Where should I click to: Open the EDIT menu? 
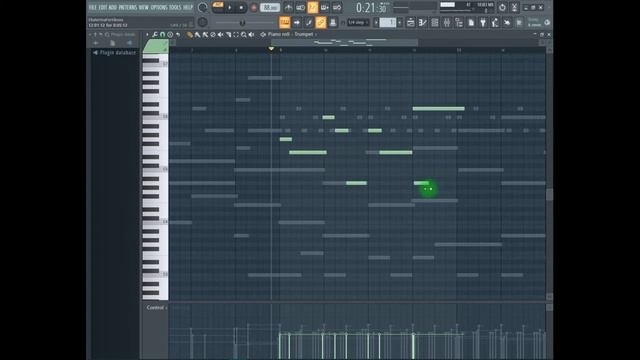pos(102,7)
